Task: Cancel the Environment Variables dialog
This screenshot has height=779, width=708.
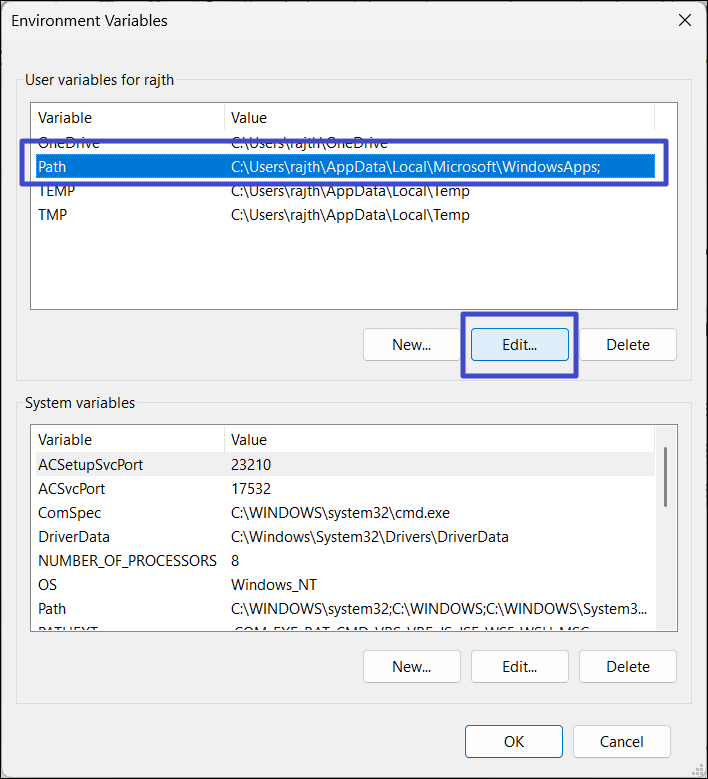Action: click(622, 742)
